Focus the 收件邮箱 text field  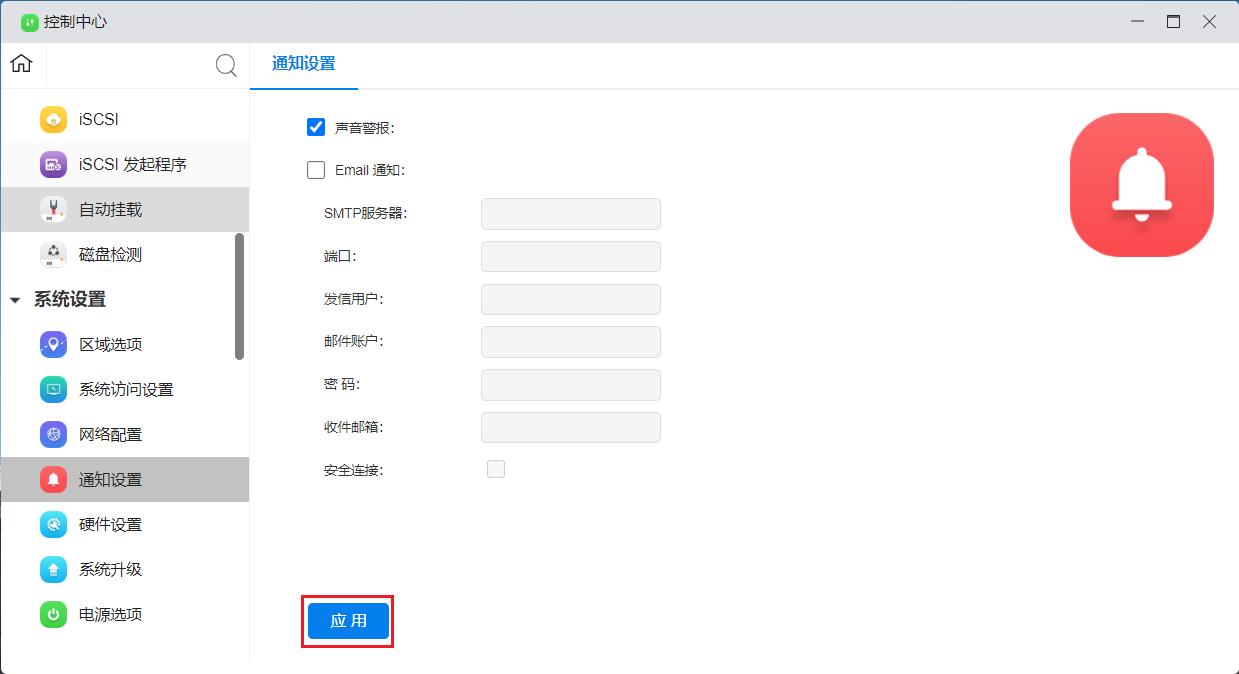click(x=570, y=427)
